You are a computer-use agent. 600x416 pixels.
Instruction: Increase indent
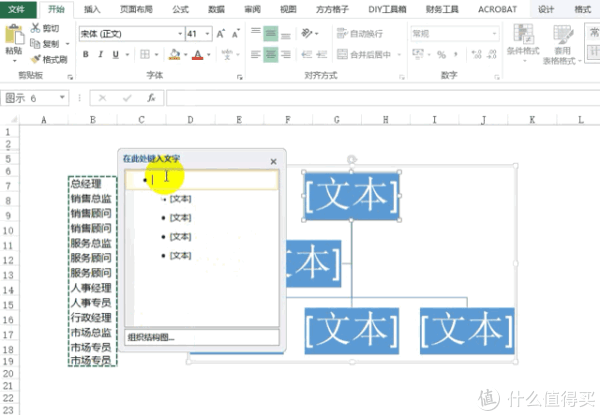coord(322,55)
